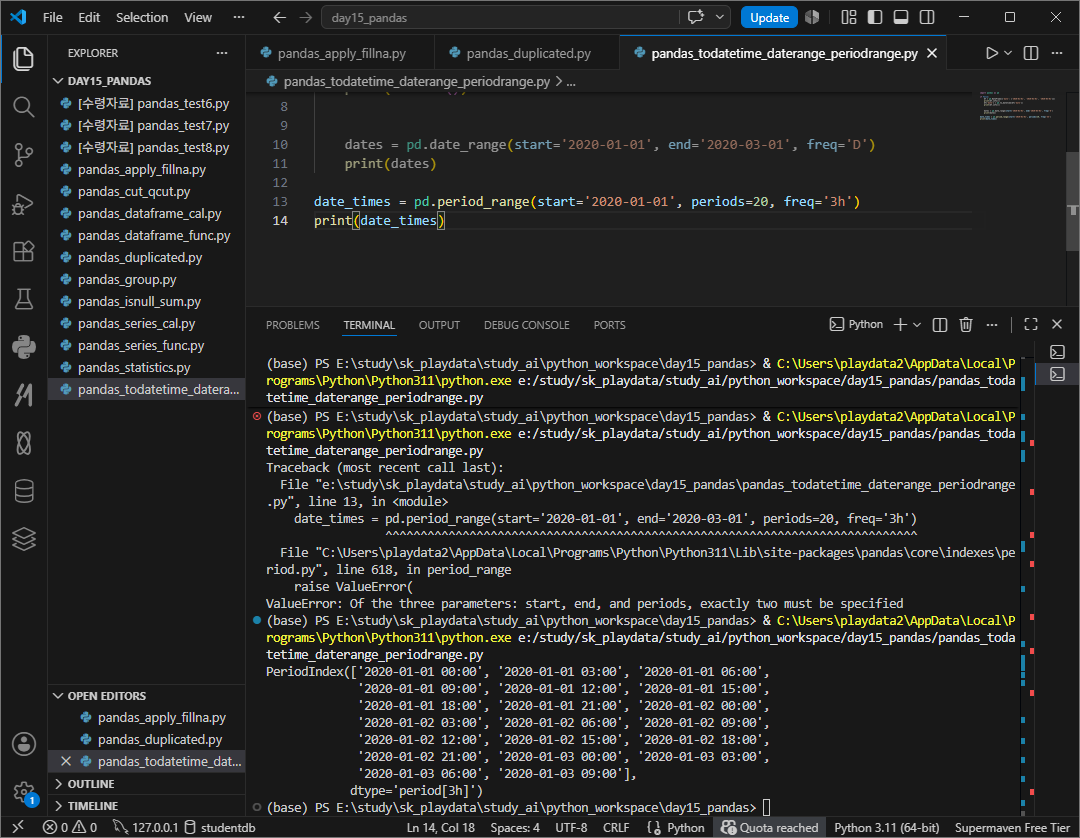Screen dimensions: 1080x838
Task: Go back in navigation history
Action: pyautogui.click(x=280, y=17)
